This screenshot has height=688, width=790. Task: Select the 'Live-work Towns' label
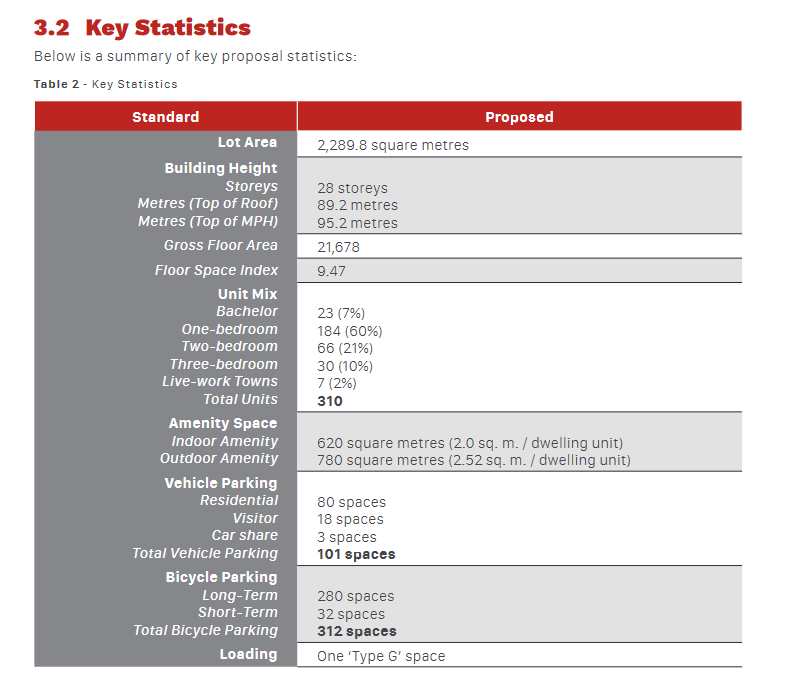(220, 382)
